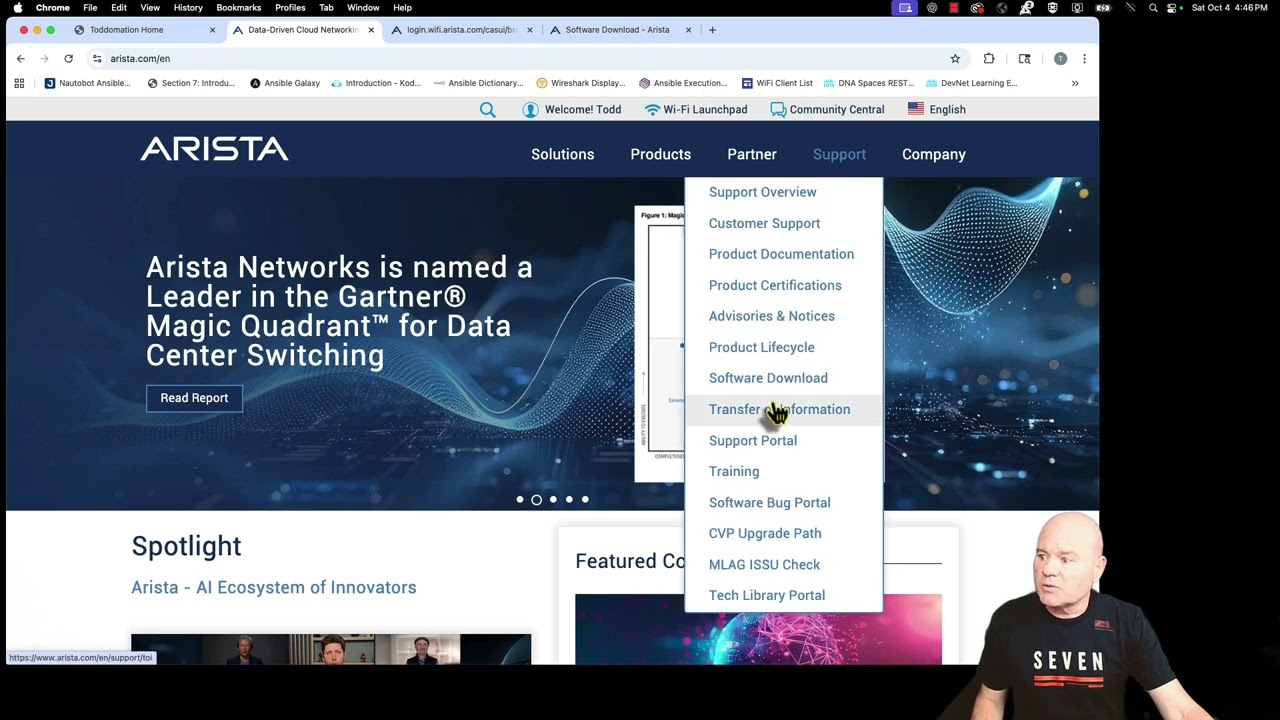Open the Partner navigation menu
1280x720 pixels.
click(x=752, y=154)
